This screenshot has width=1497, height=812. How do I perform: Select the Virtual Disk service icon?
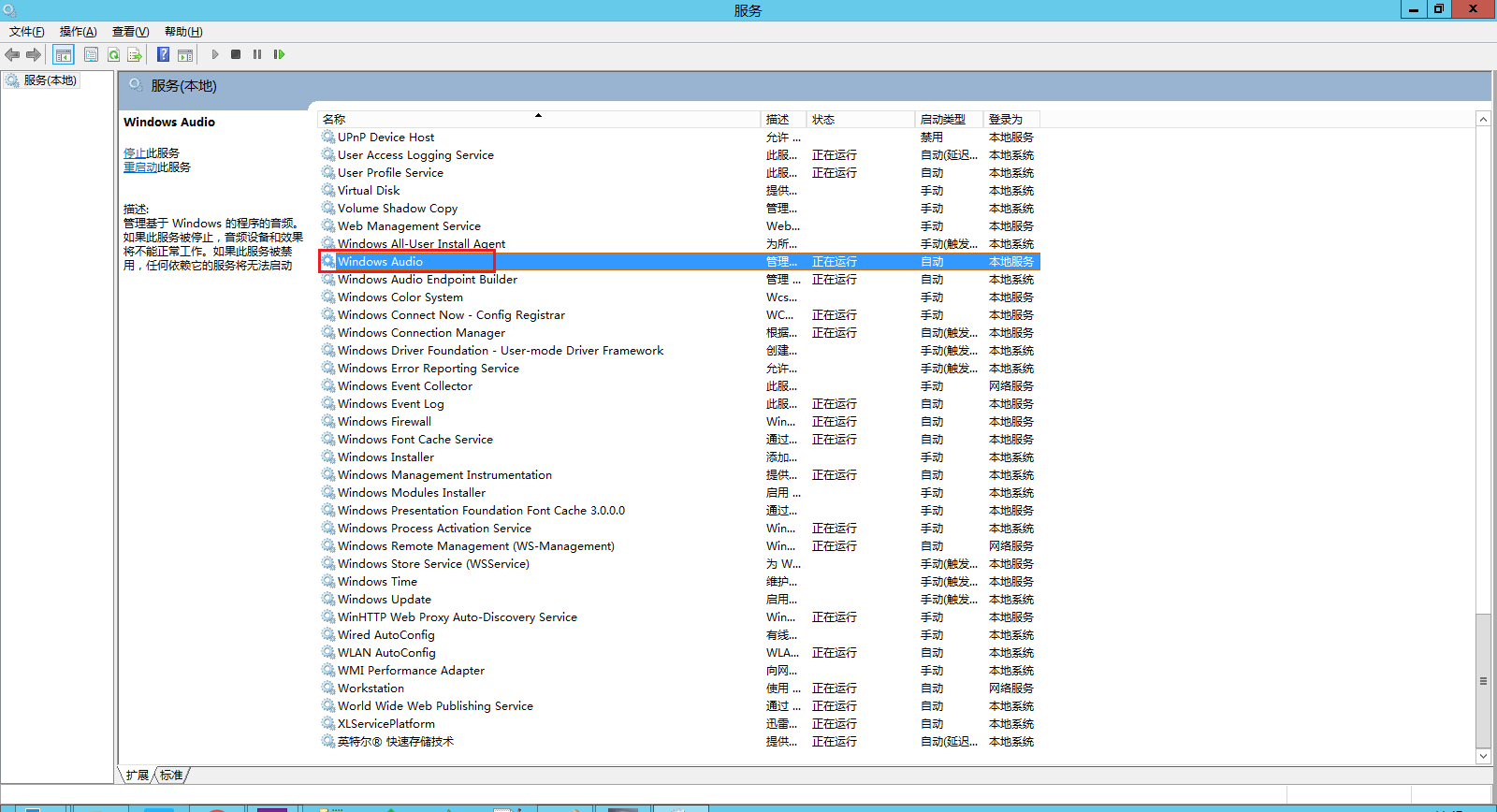(328, 190)
